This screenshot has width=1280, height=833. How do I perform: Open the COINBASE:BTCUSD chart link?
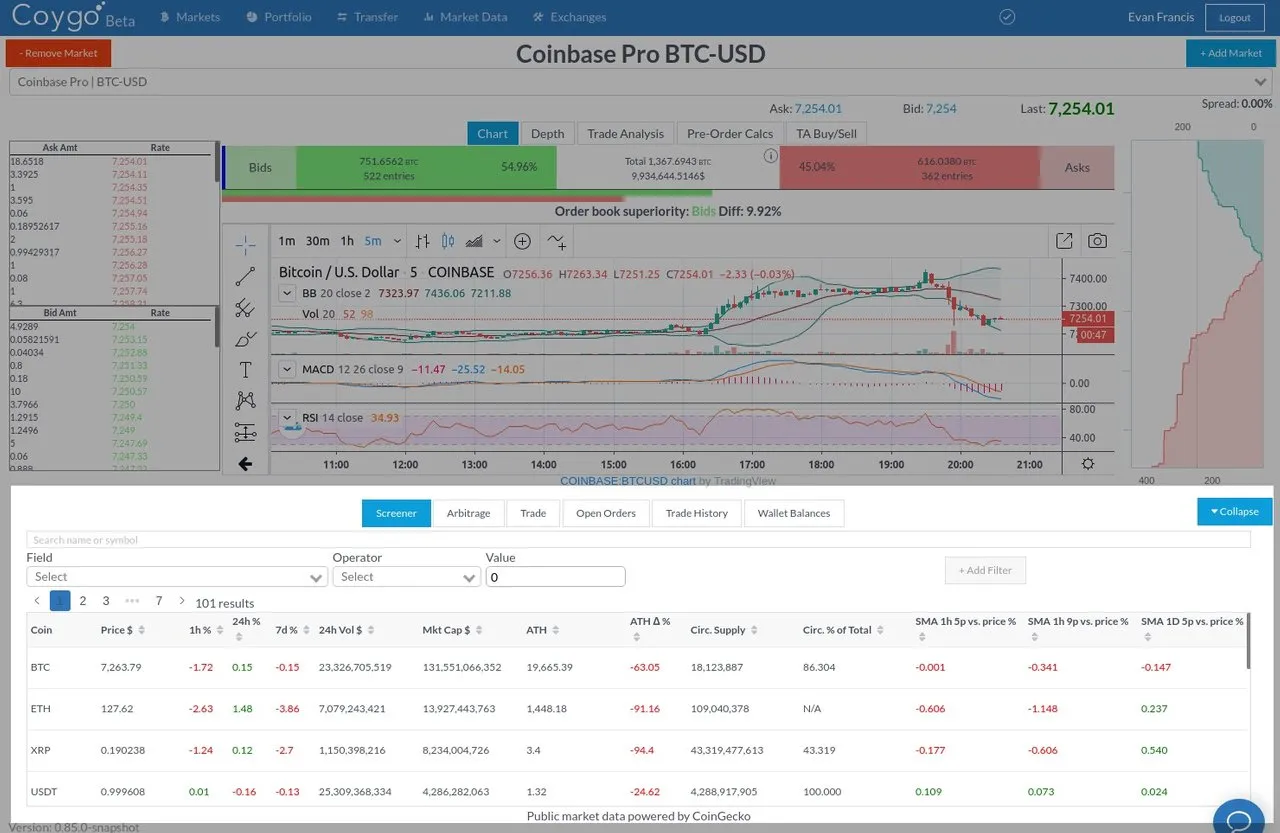(627, 480)
